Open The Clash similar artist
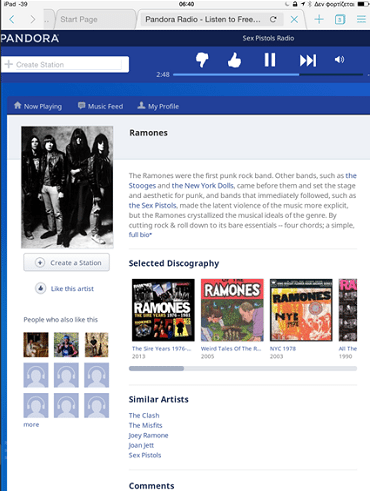 [144, 415]
